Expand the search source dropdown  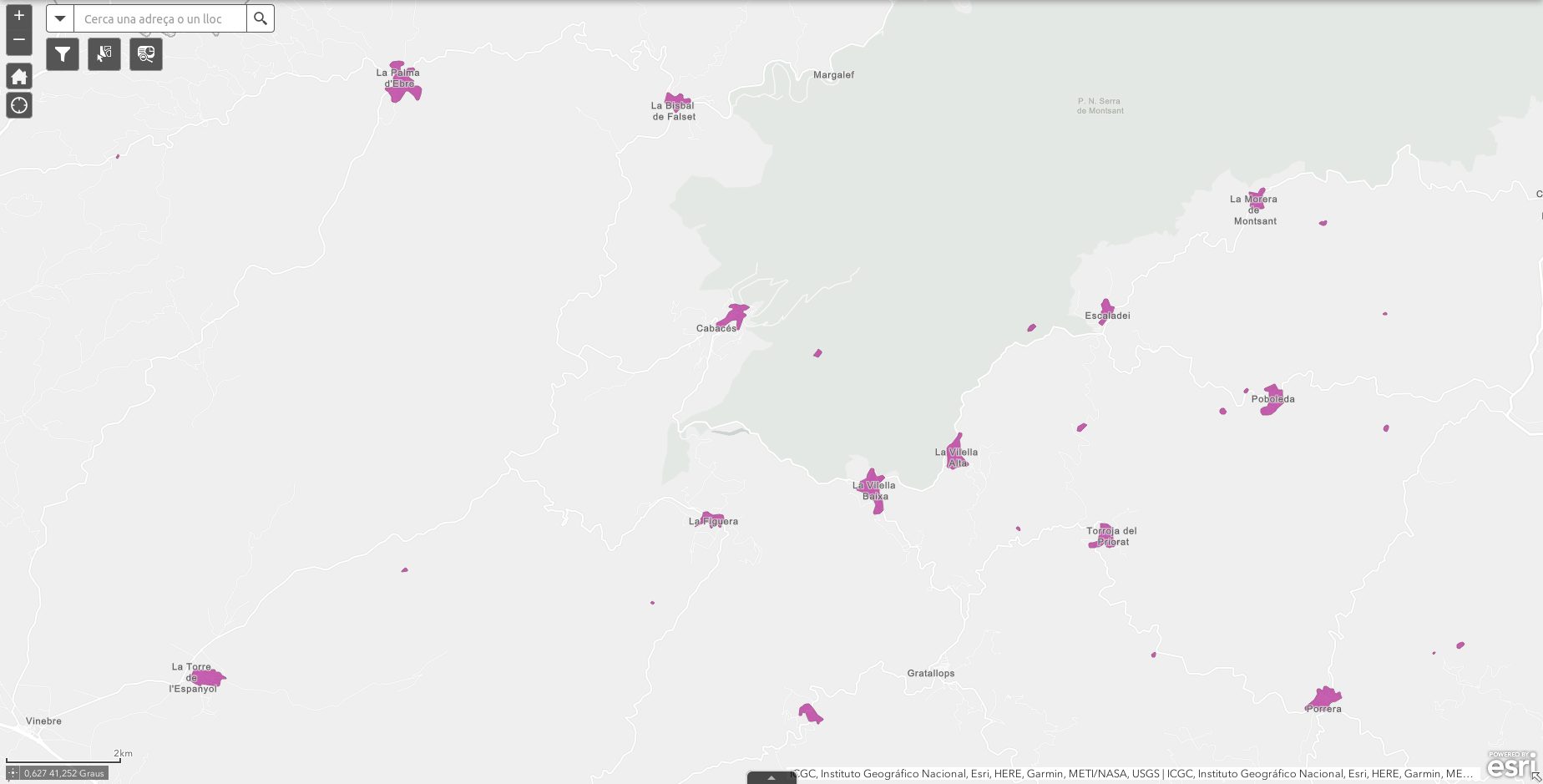pyautogui.click(x=60, y=18)
